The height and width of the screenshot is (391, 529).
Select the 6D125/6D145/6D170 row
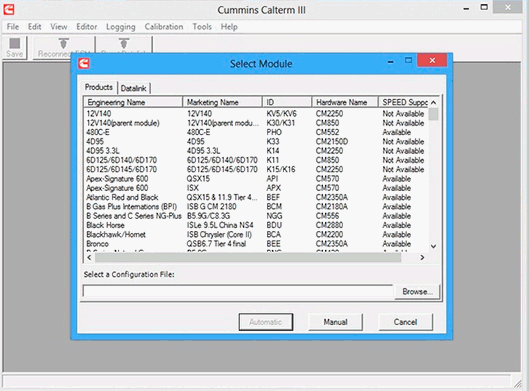click(x=256, y=169)
